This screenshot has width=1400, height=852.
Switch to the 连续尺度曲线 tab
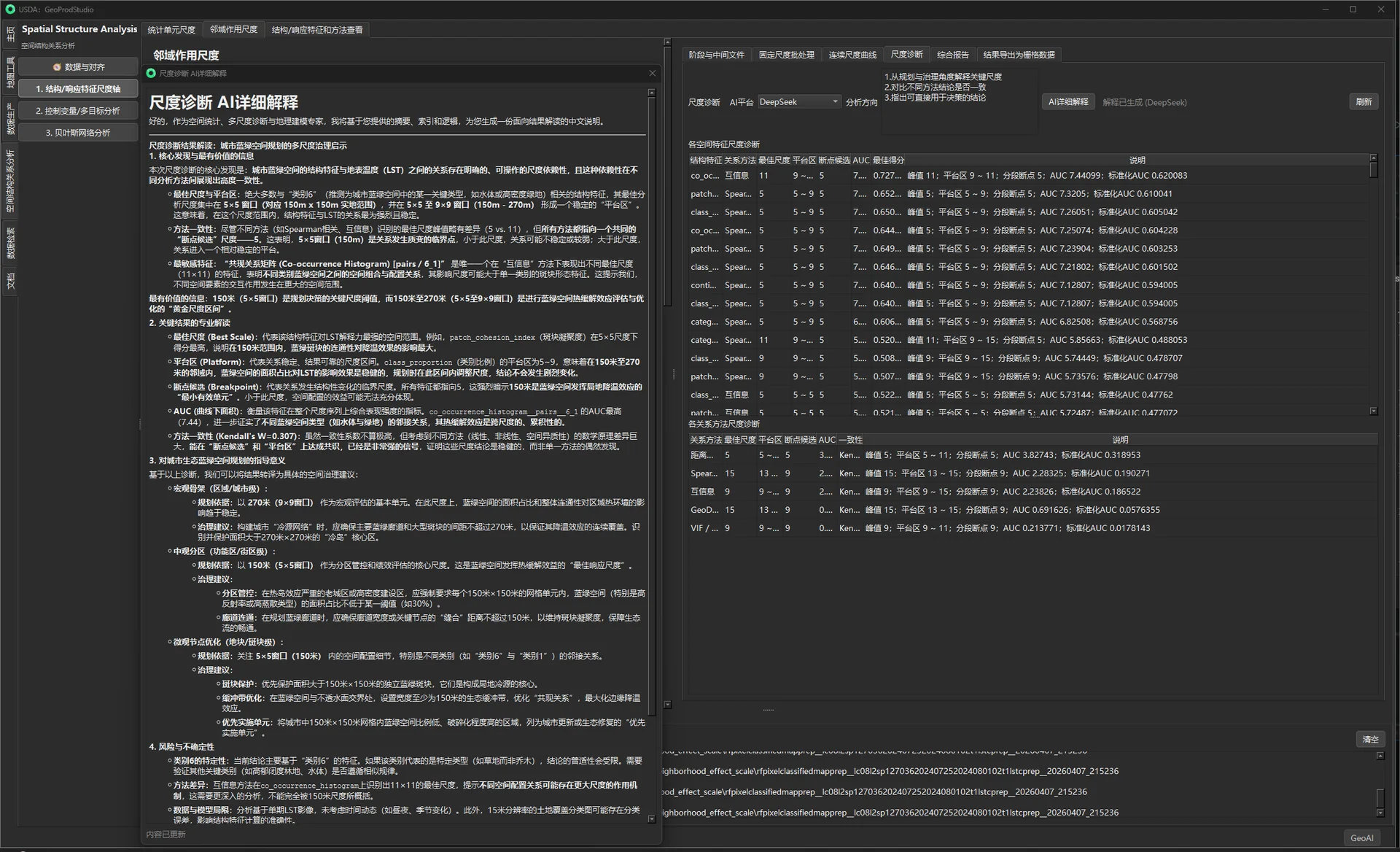pos(852,55)
